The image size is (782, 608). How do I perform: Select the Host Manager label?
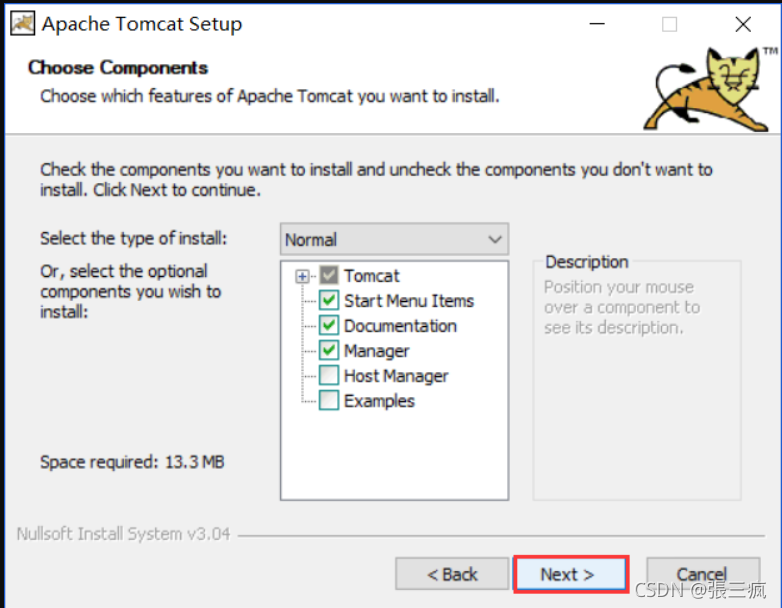[396, 376]
